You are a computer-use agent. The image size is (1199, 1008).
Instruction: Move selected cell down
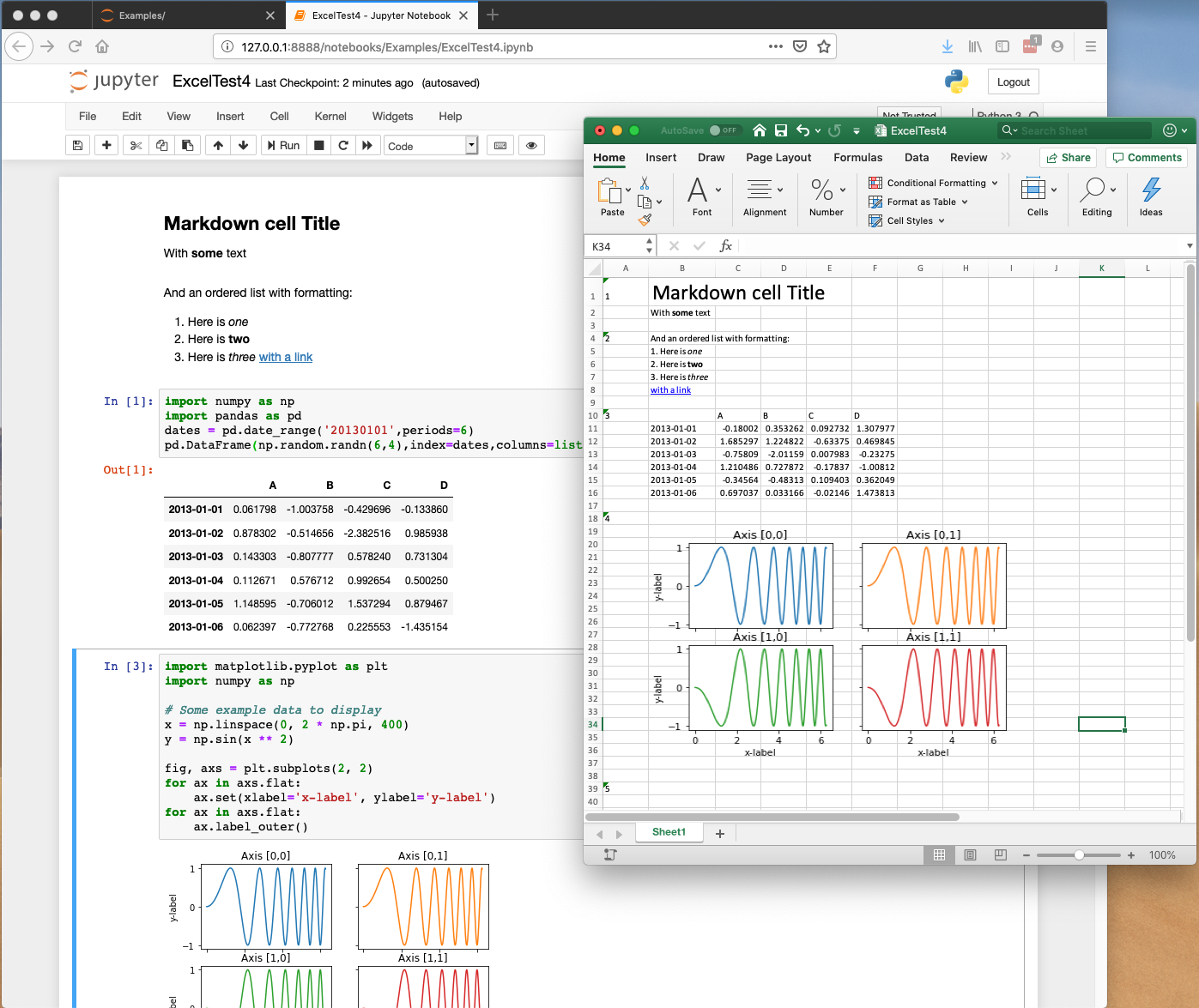coord(244,145)
